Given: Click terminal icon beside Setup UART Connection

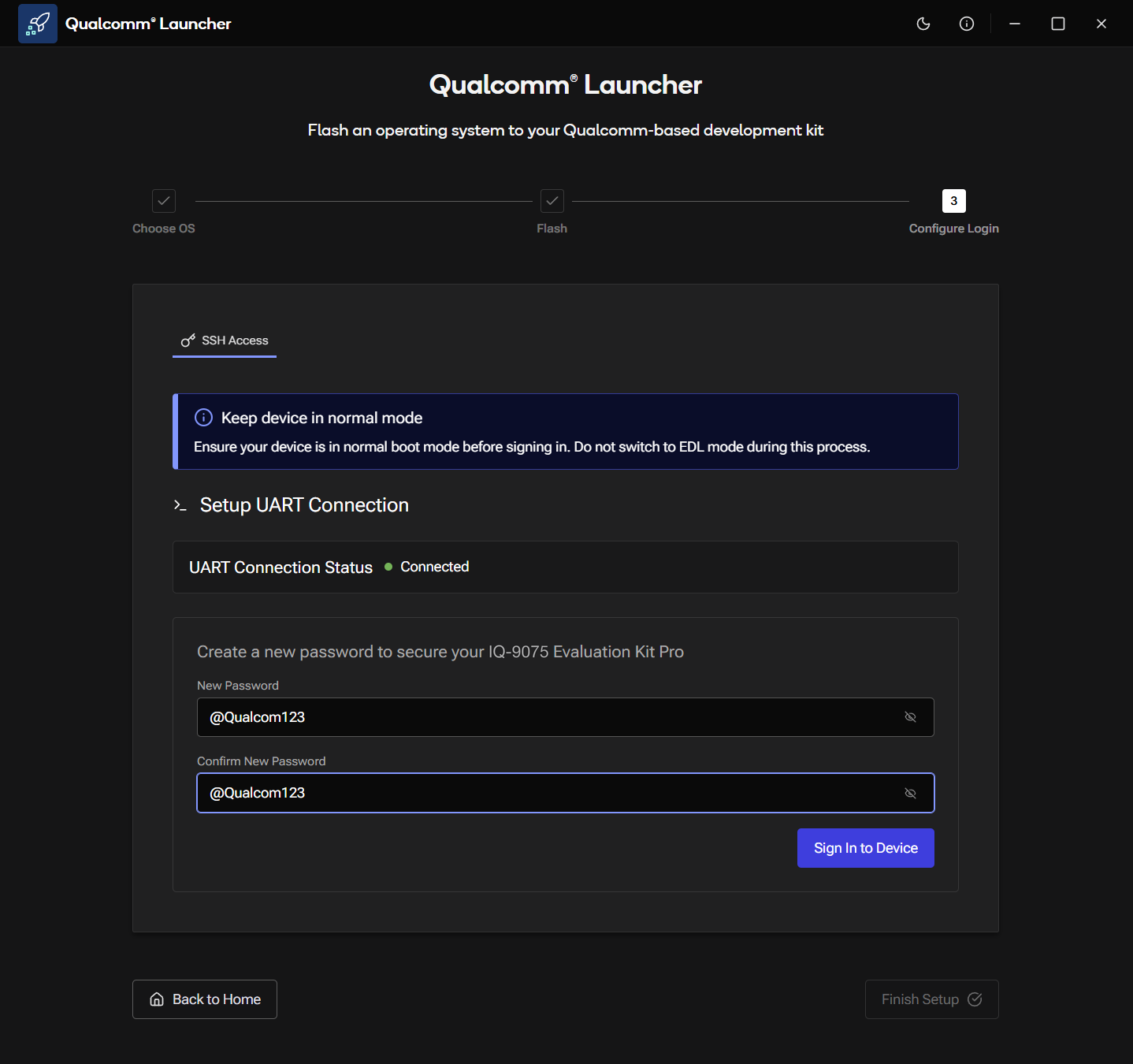Looking at the screenshot, I should (180, 505).
